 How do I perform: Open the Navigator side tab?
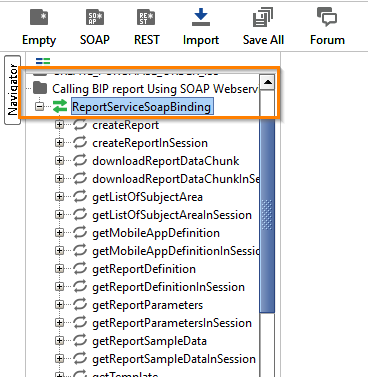(x=13, y=90)
